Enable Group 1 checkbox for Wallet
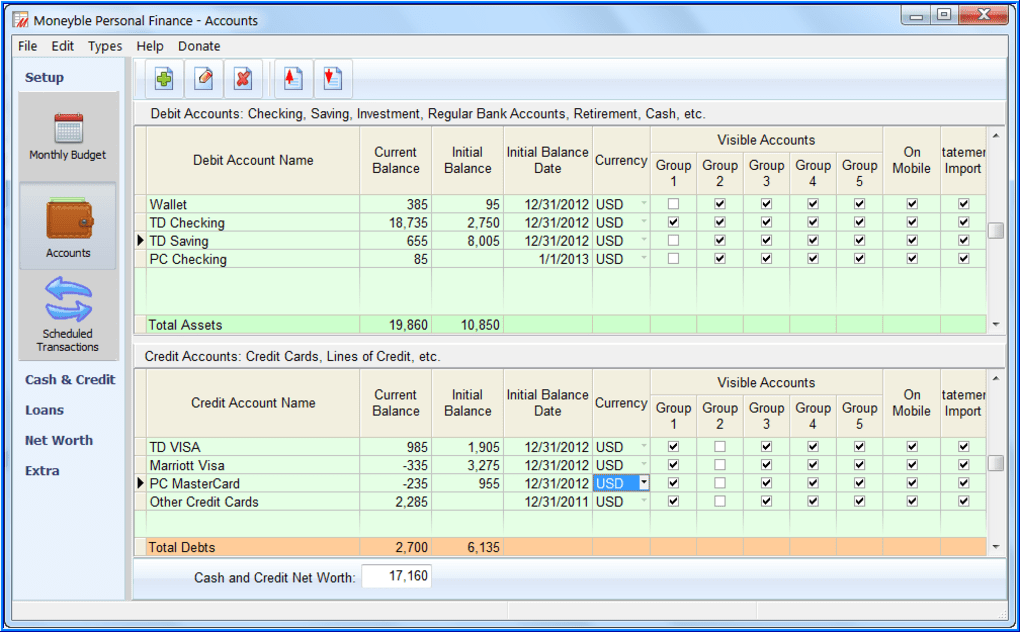The width and height of the screenshot is (1020, 632). 673,204
